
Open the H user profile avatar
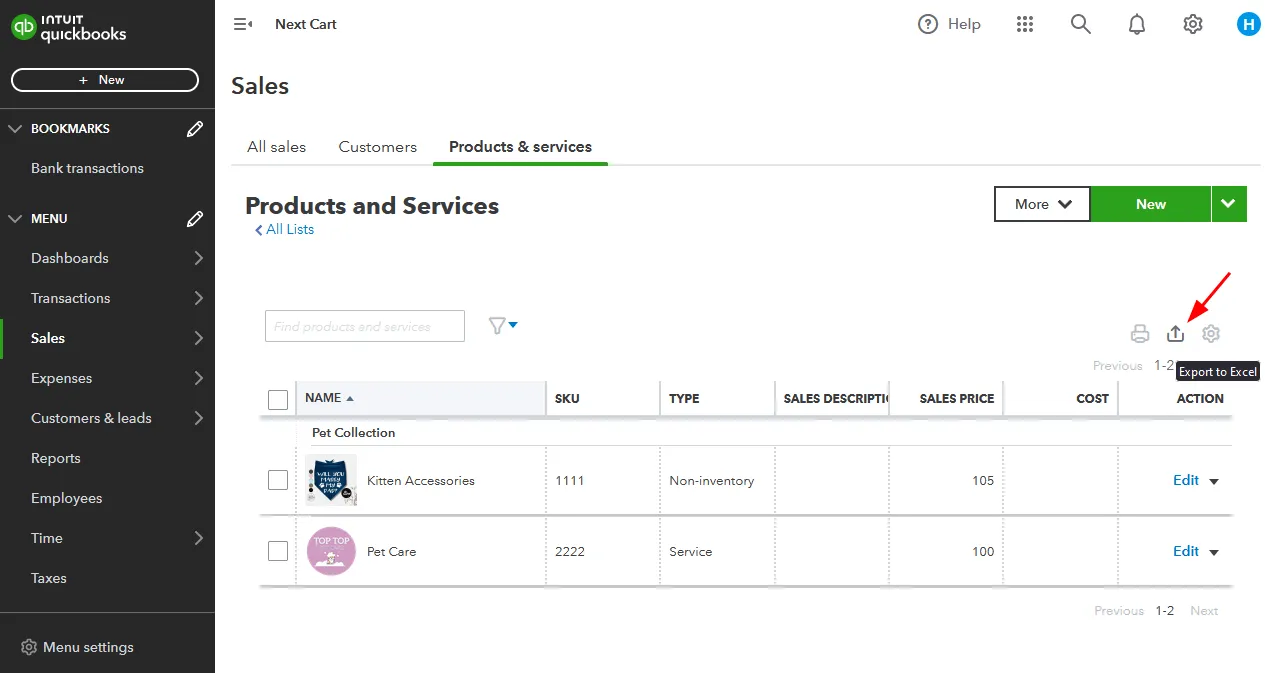(1248, 24)
